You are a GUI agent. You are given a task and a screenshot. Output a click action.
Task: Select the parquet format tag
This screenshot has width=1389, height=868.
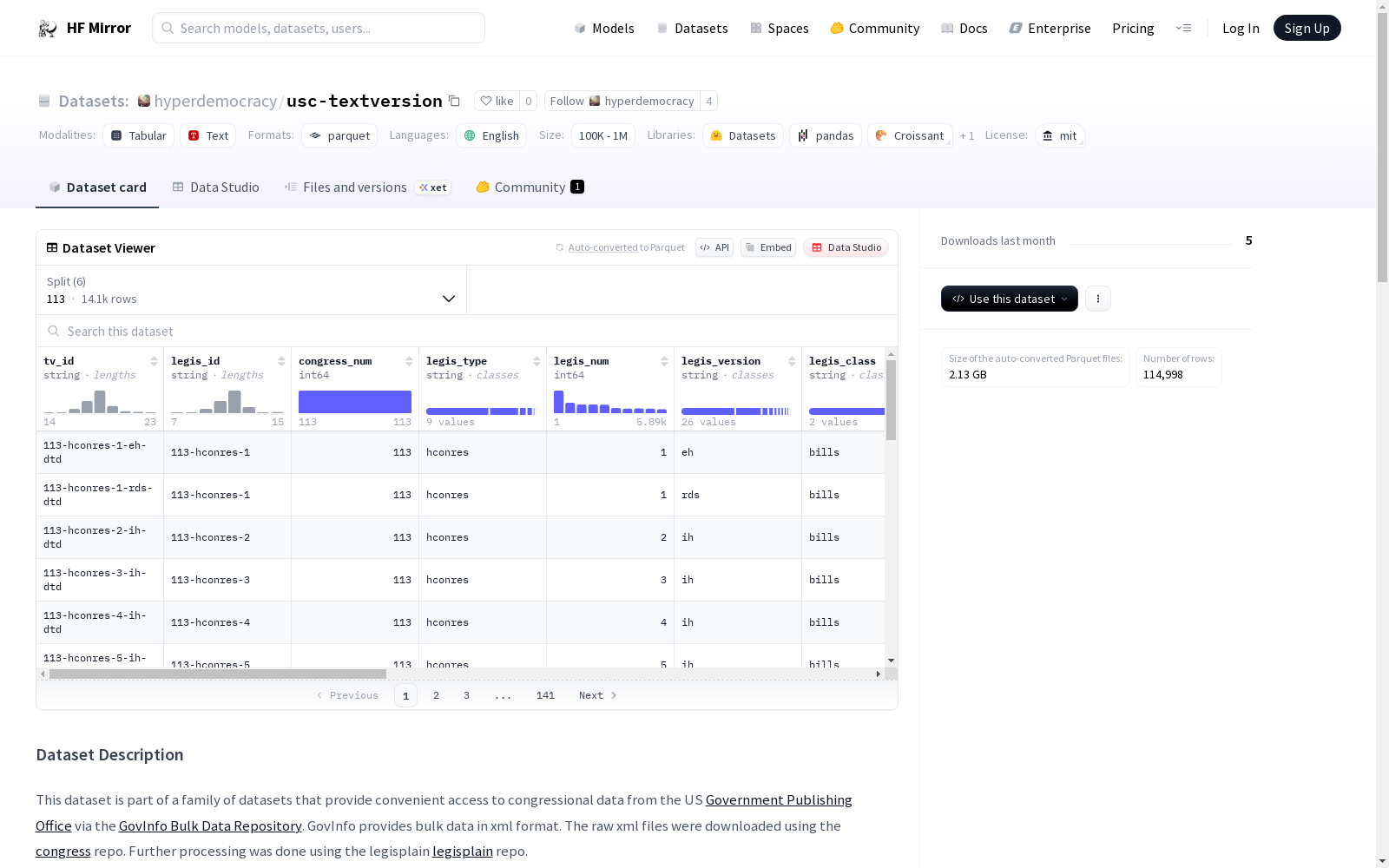pos(339,135)
